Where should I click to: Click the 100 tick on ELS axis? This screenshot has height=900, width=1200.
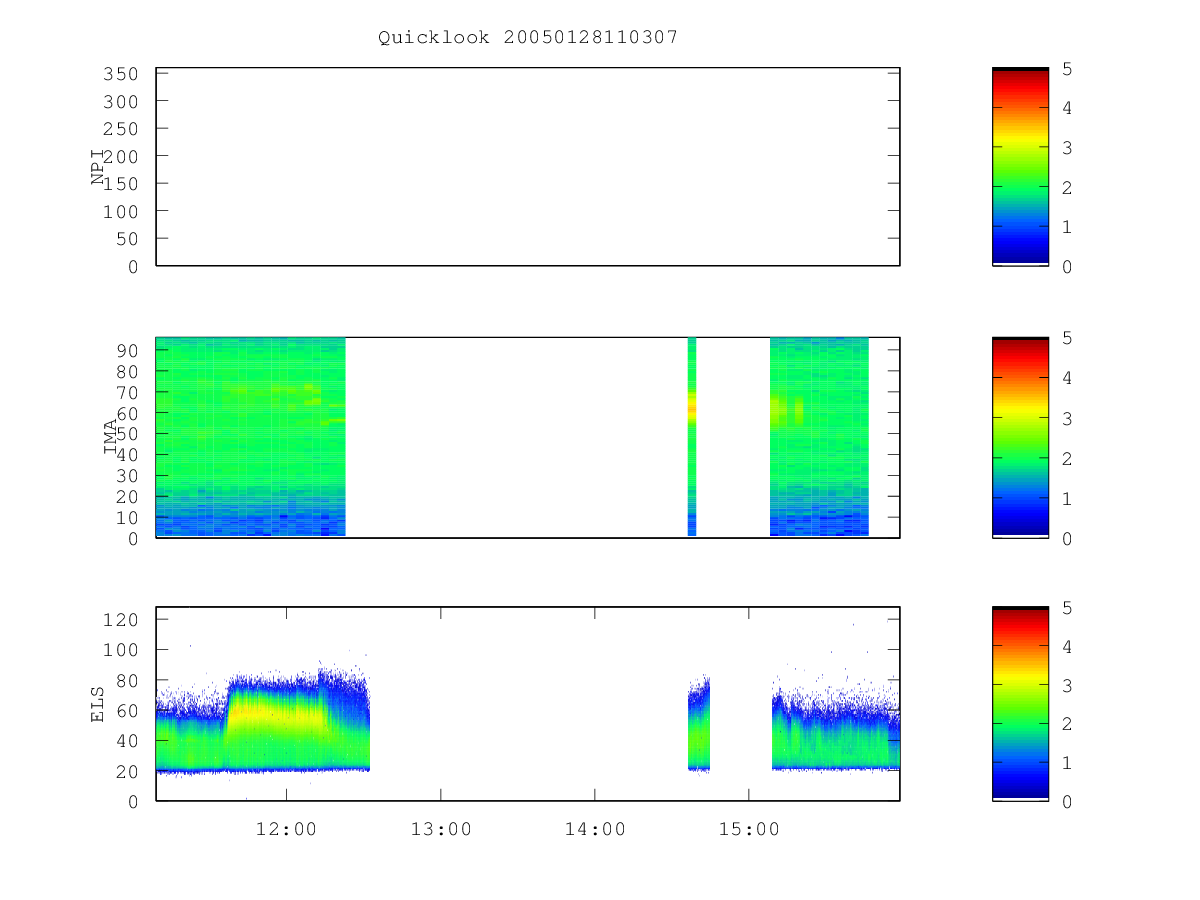click(x=119, y=650)
